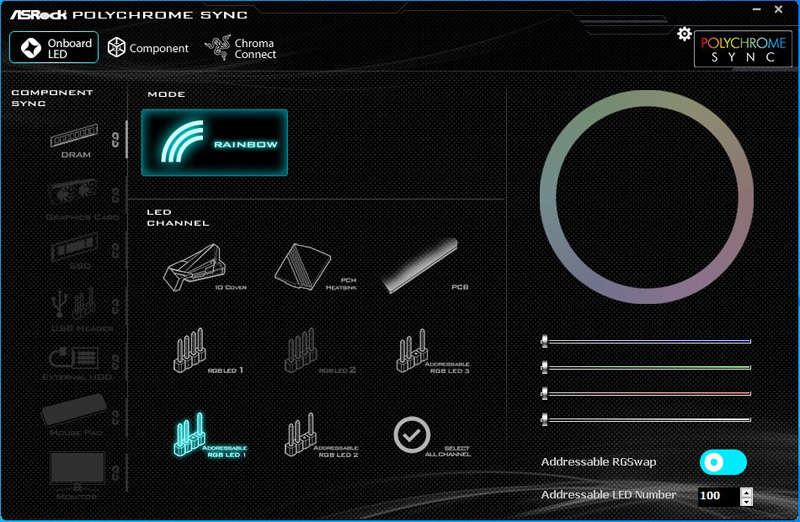Toggle the Addressable RGSwap switch
The width and height of the screenshot is (800, 522).
[x=723, y=462]
